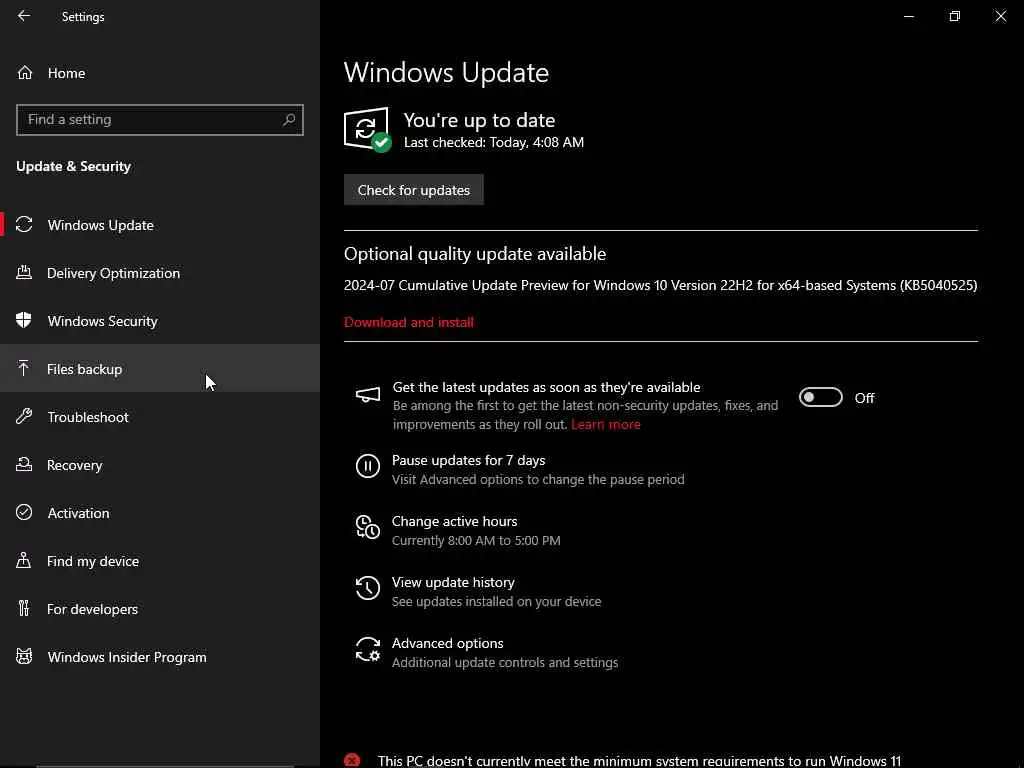The height and width of the screenshot is (768, 1024).
Task: Click 'Last checked: Today, 4:08 AM' text
Action: (494, 142)
